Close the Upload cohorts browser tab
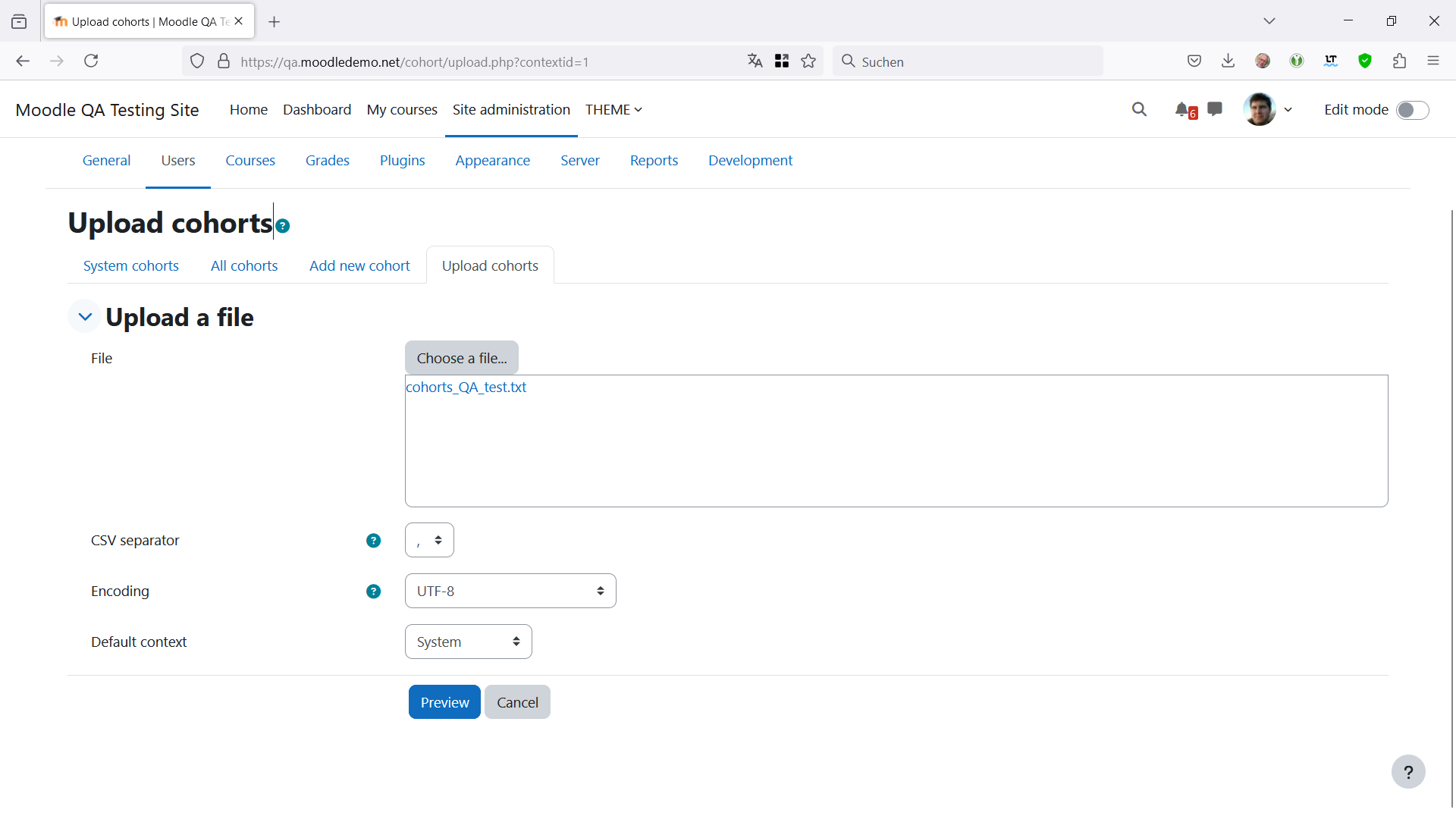The width and height of the screenshot is (1456, 819). coord(239,21)
